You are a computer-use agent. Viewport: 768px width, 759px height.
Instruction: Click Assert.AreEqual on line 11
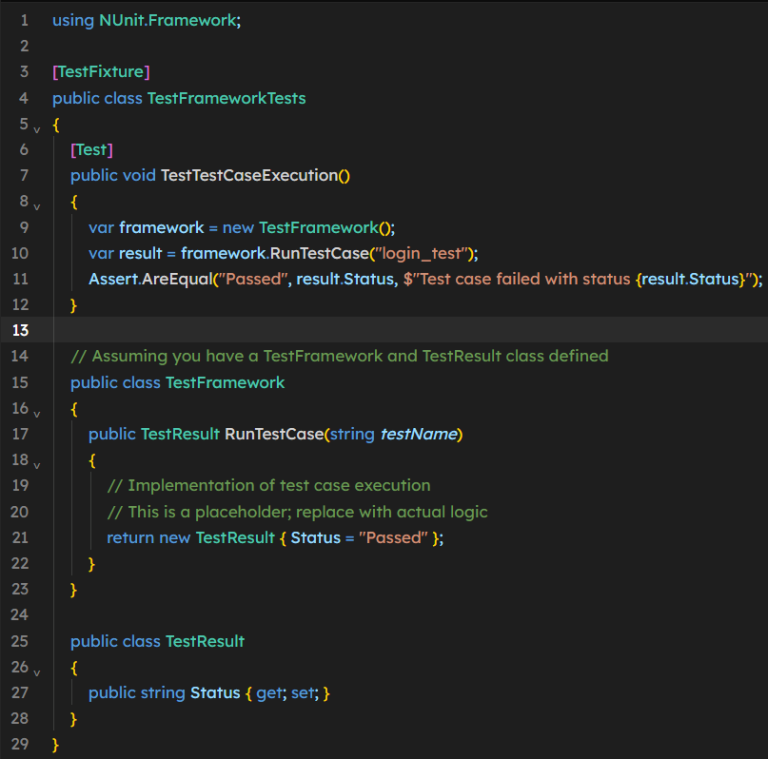pos(149,279)
